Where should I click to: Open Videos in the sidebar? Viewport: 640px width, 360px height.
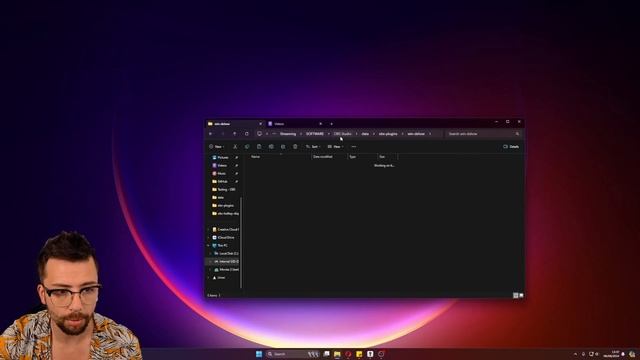tap(223, 165)
